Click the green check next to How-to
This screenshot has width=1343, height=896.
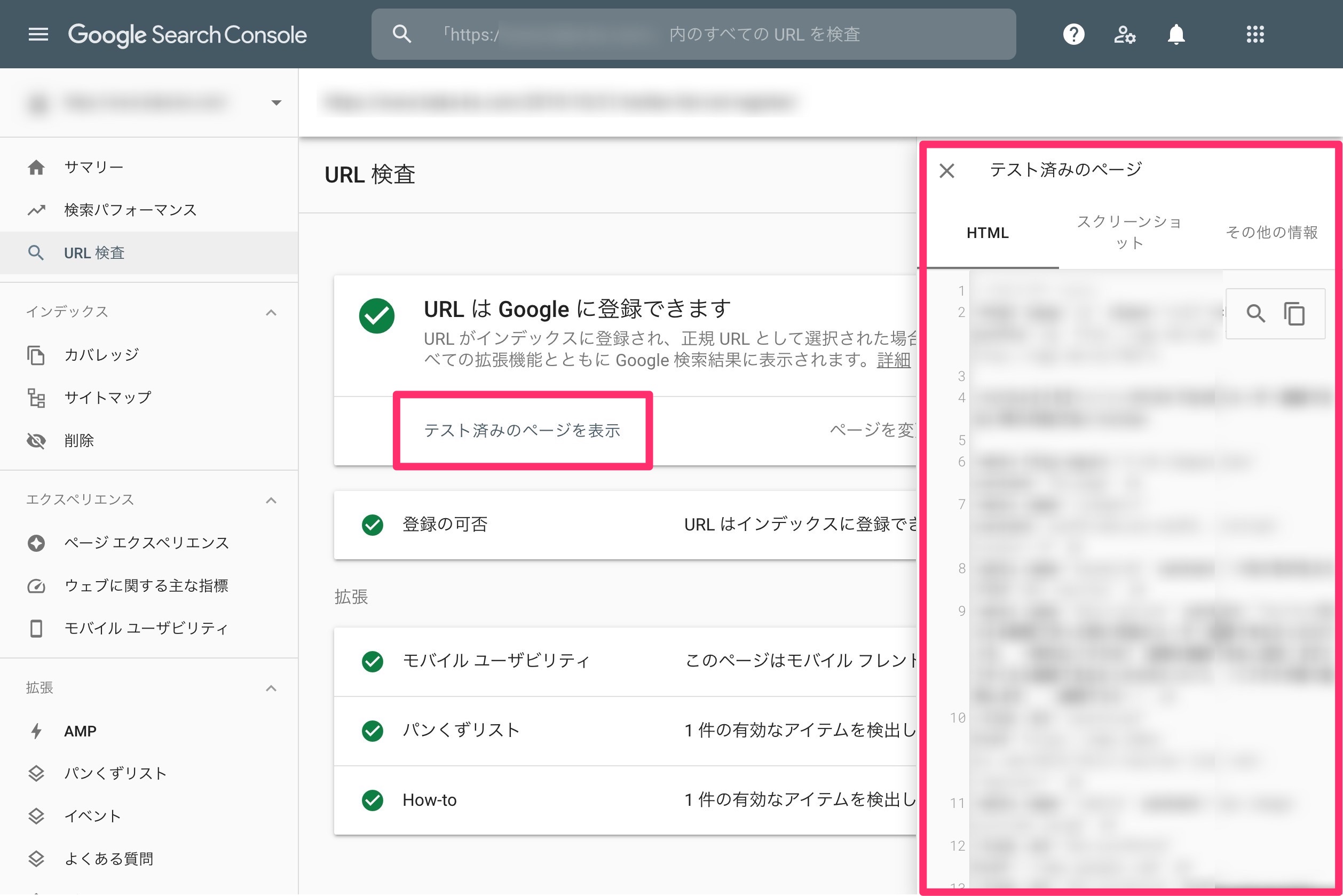tap(372, 800)
